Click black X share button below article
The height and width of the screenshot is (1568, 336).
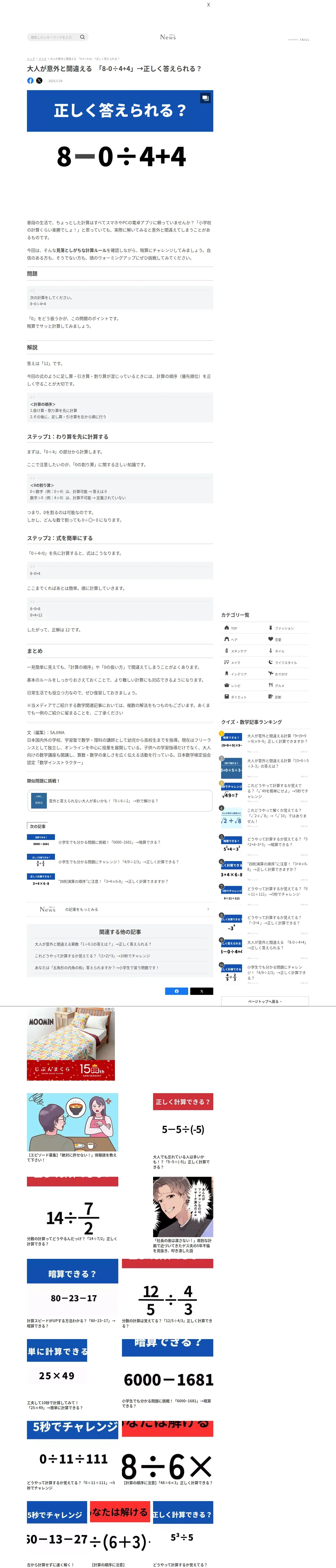point(202,991)
